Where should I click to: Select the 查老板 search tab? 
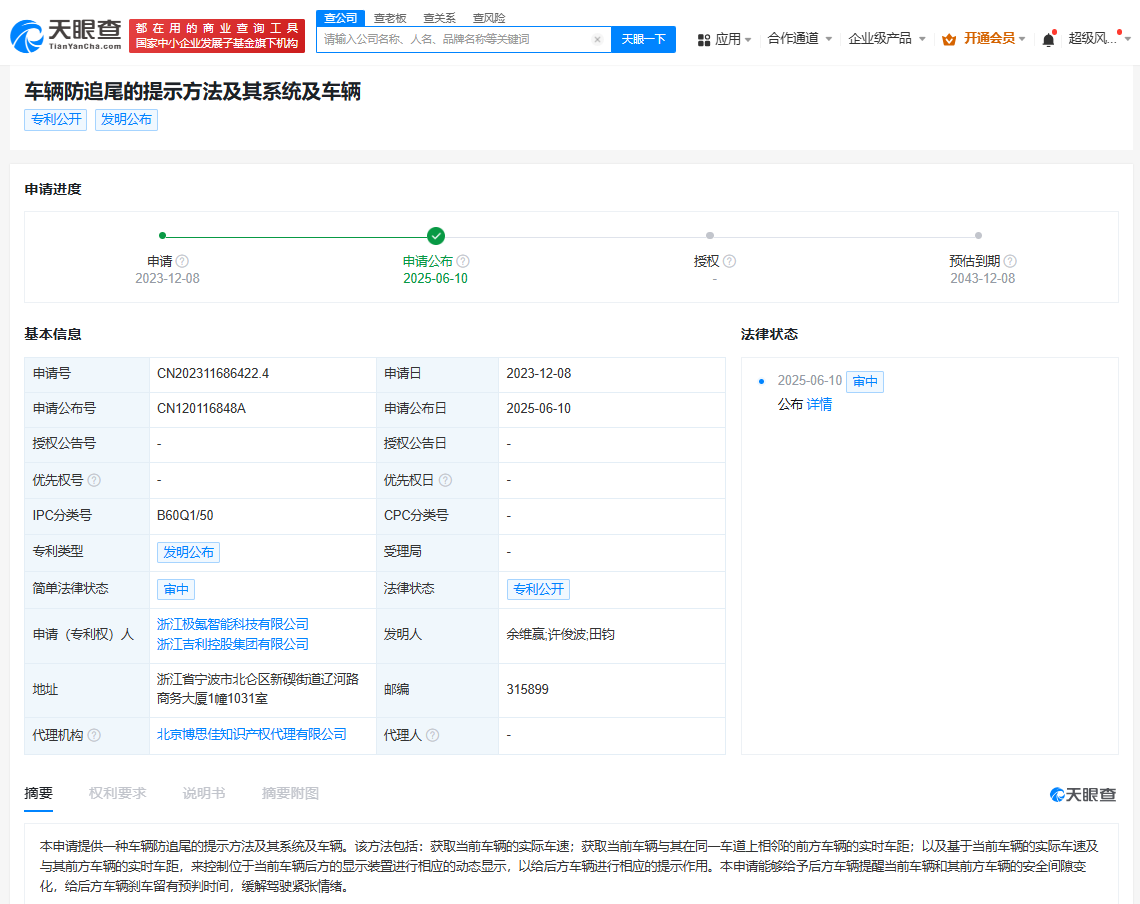pyautogui.click(x=390, y=18)
